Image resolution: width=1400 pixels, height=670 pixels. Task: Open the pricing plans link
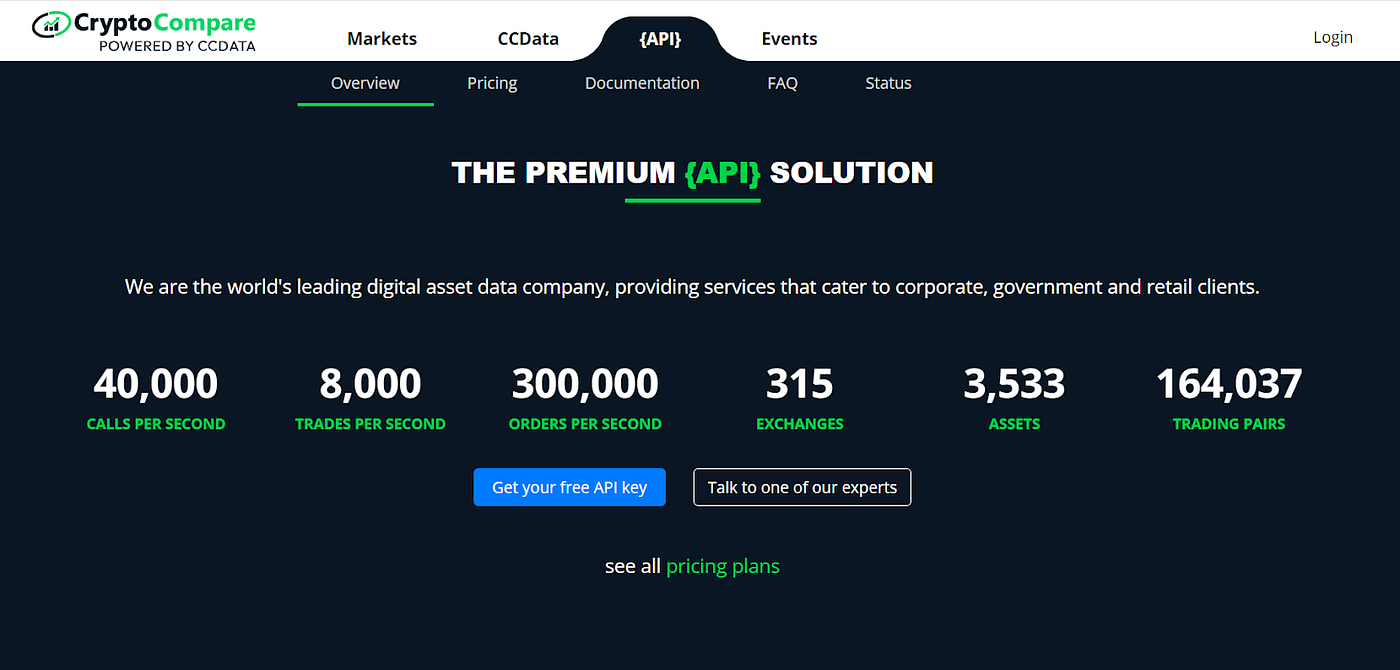coord(722,566)
